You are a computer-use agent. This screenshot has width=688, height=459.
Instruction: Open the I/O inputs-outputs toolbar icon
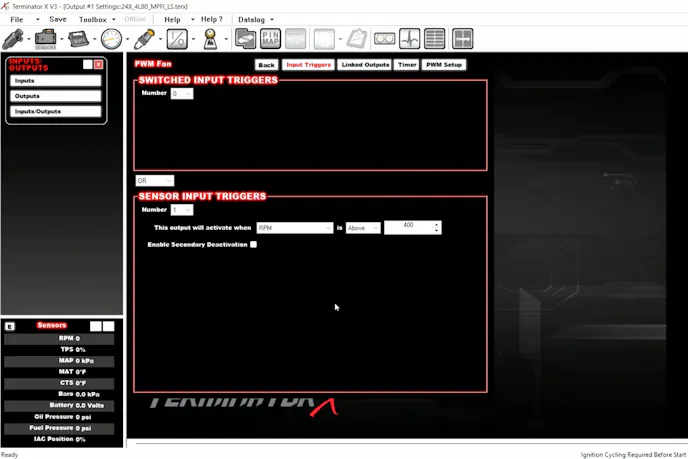177,39
